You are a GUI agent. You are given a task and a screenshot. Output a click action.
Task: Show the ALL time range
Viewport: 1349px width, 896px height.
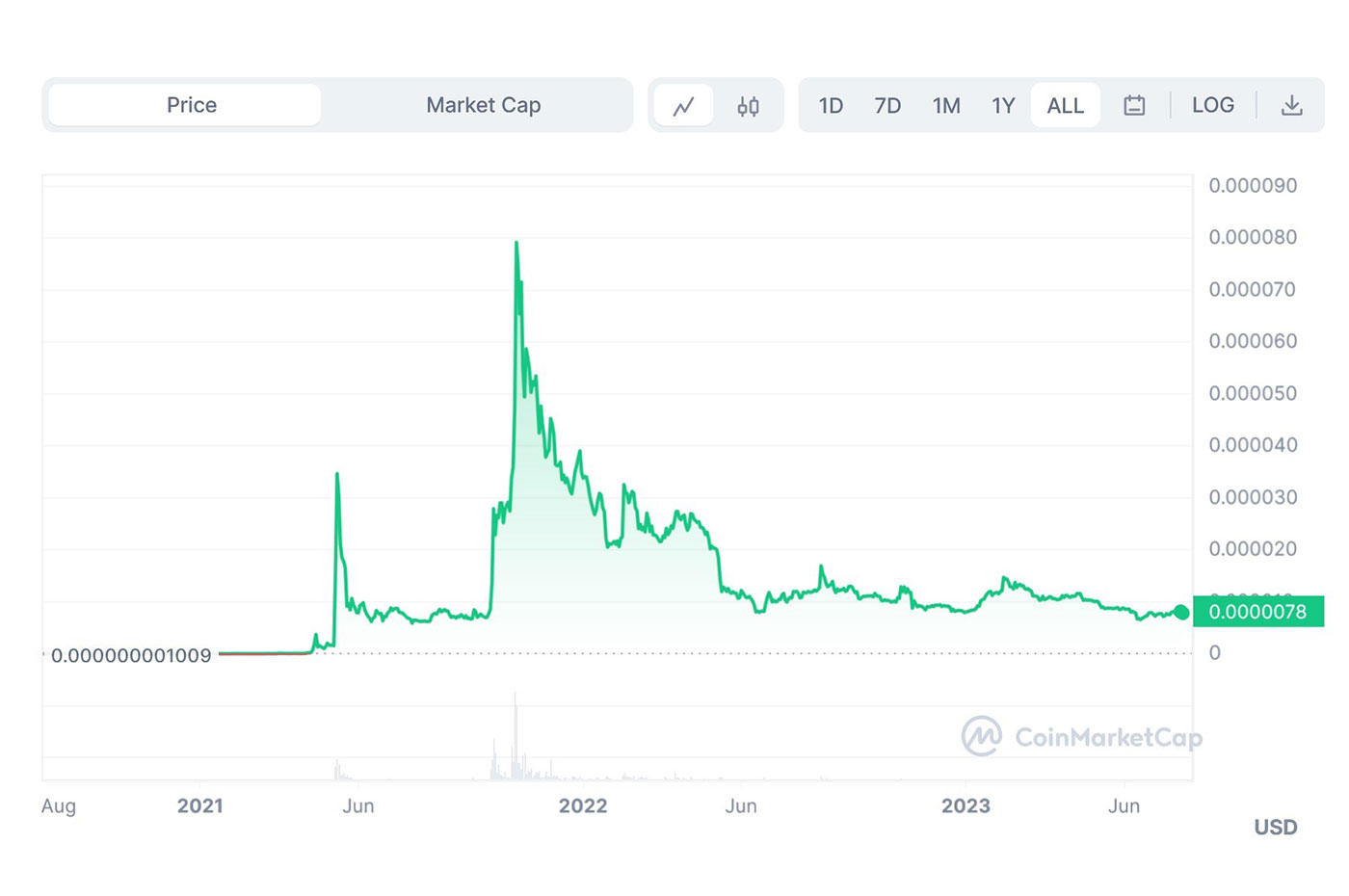pyautogui.click(x=1066, y=106)
